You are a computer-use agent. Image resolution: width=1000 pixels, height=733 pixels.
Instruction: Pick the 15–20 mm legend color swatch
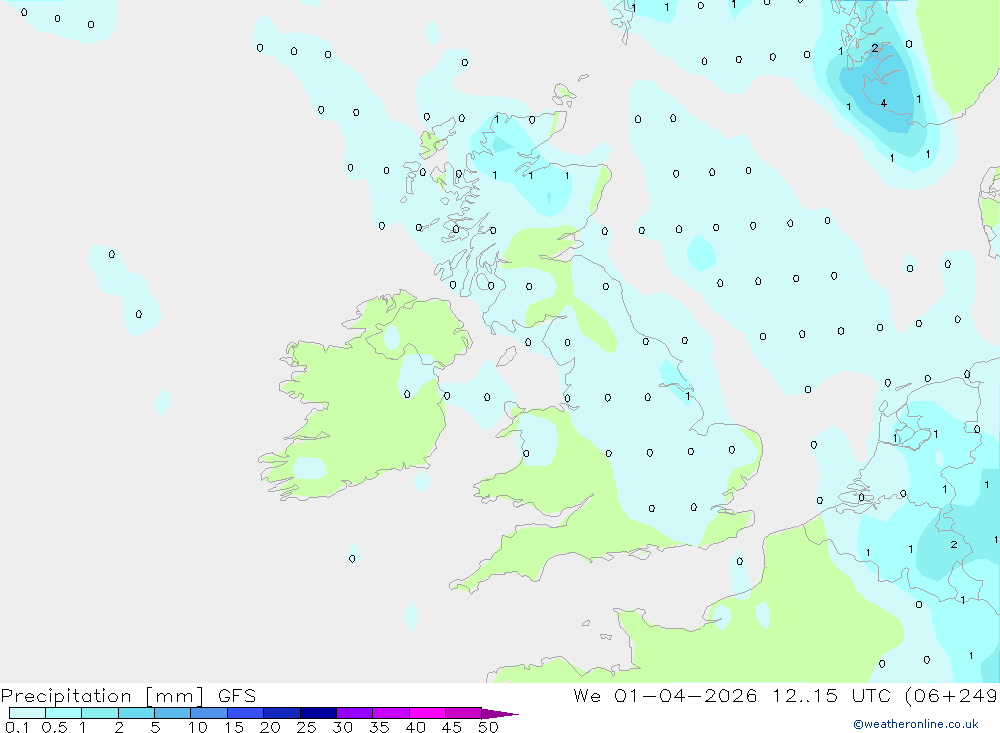[x=246, y=713]
